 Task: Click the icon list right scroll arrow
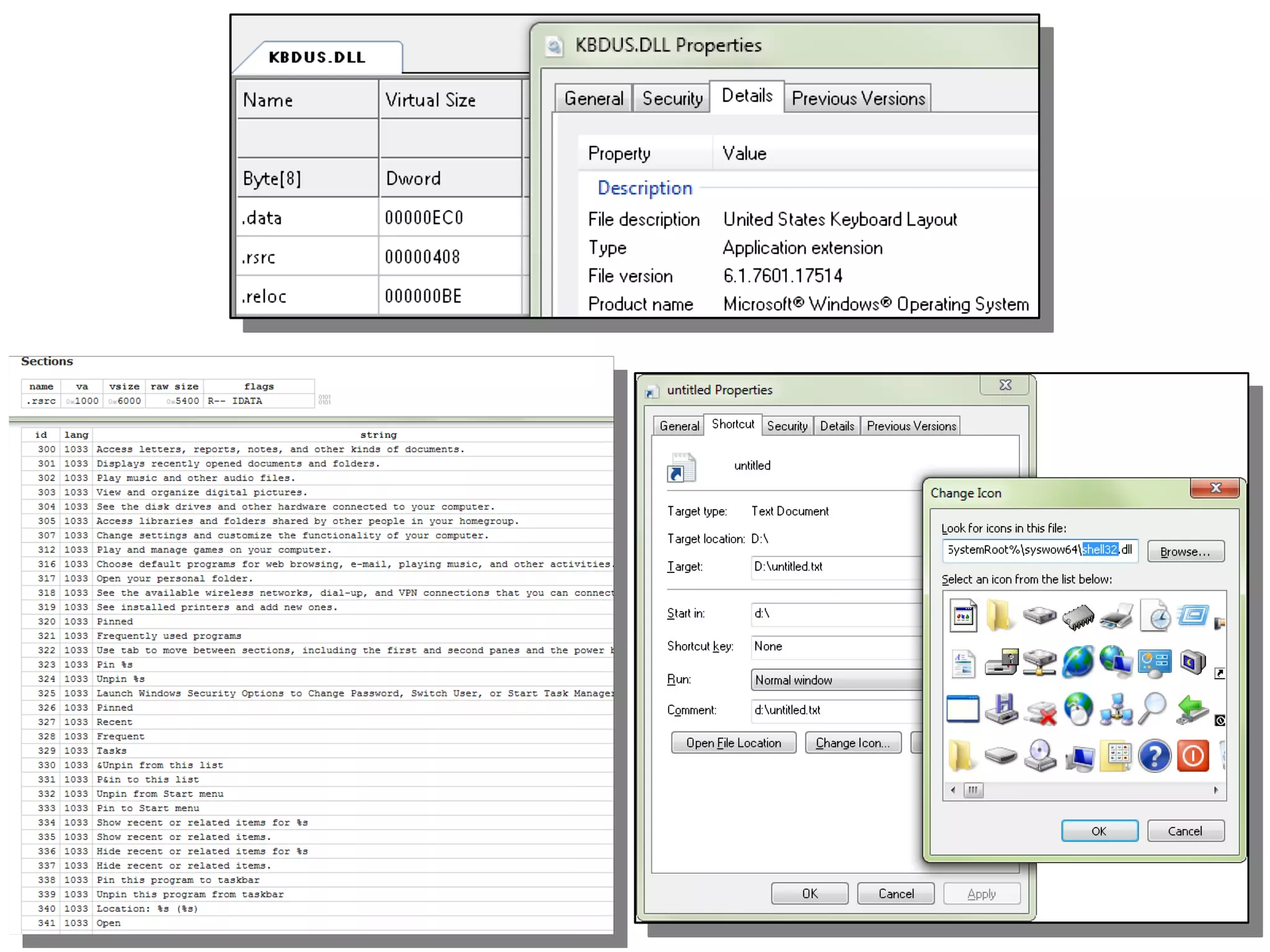tap(1215, 790)
